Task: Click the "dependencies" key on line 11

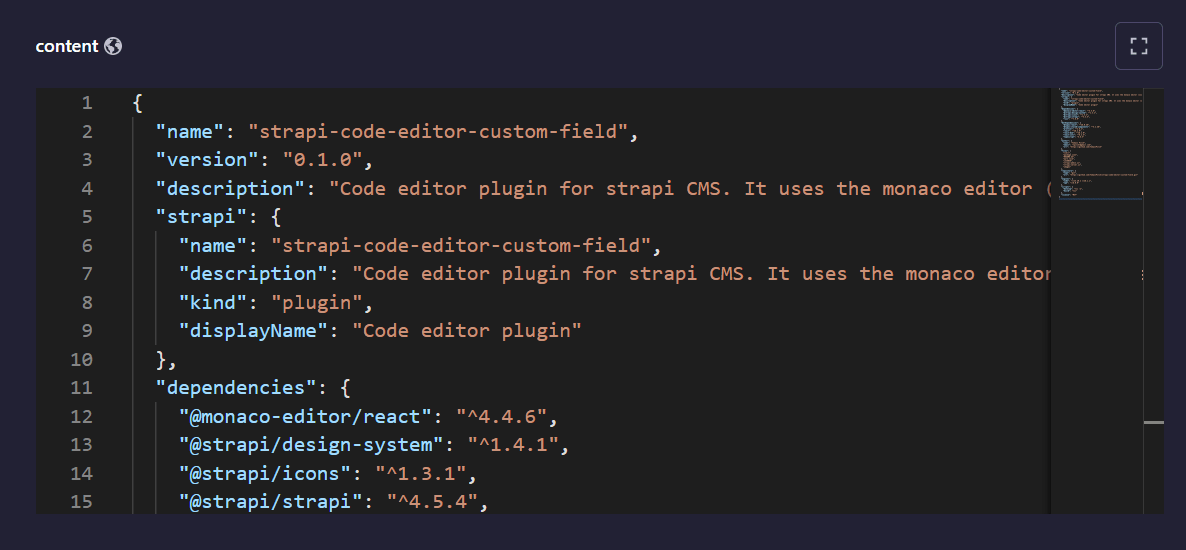Action: click(237, 387)
